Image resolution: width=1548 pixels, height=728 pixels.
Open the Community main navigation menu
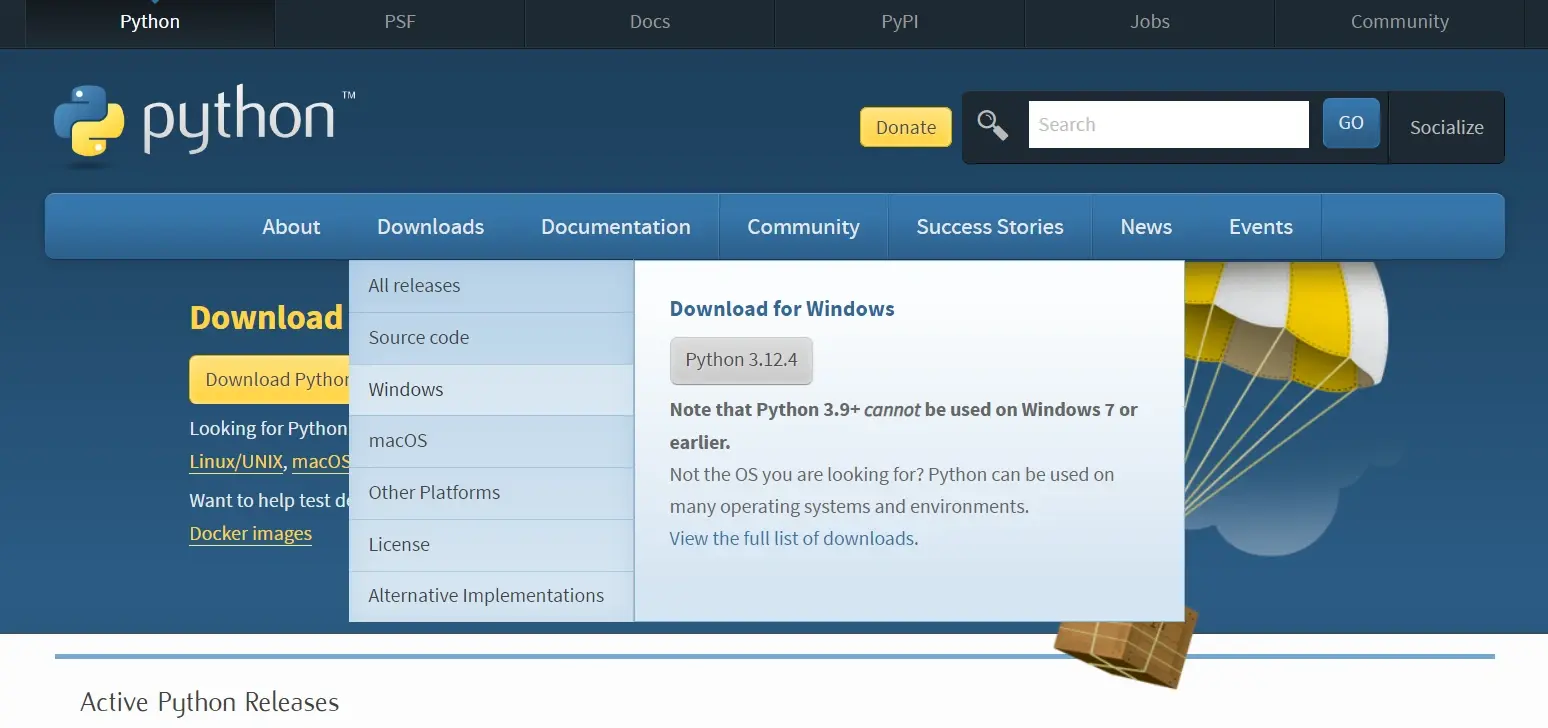[803, 227]
